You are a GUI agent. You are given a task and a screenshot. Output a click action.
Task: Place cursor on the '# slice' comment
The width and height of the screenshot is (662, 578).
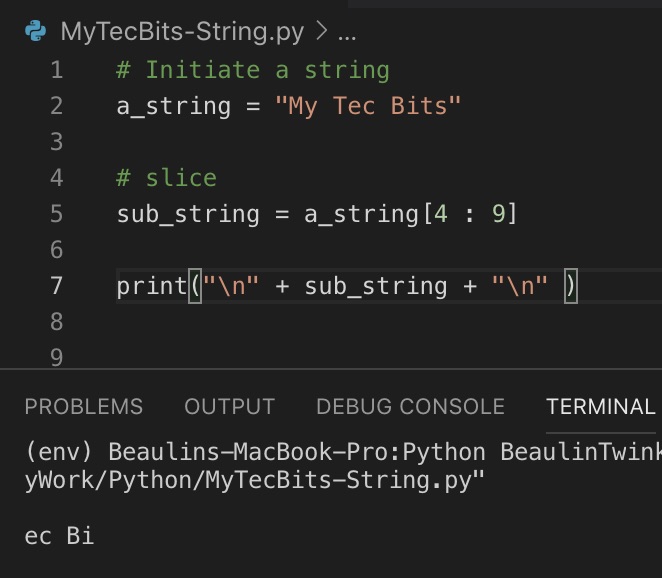(x=166, y=178)
